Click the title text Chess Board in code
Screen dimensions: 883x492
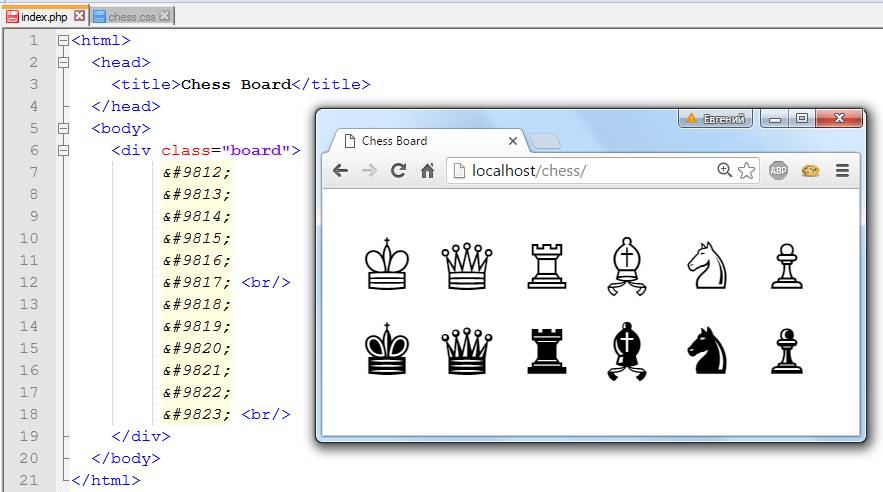tap(236, 84)
